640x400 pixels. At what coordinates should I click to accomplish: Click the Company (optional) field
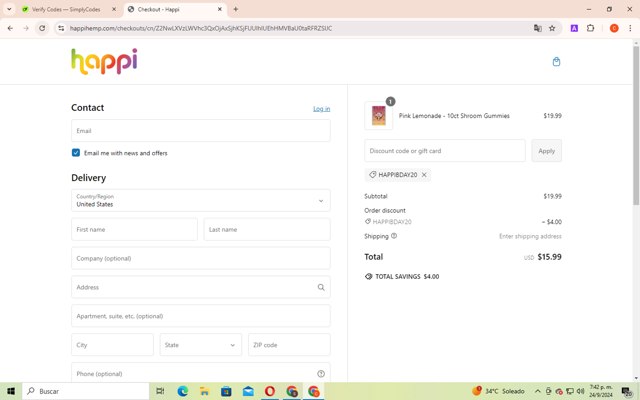(x=200, y=258)
